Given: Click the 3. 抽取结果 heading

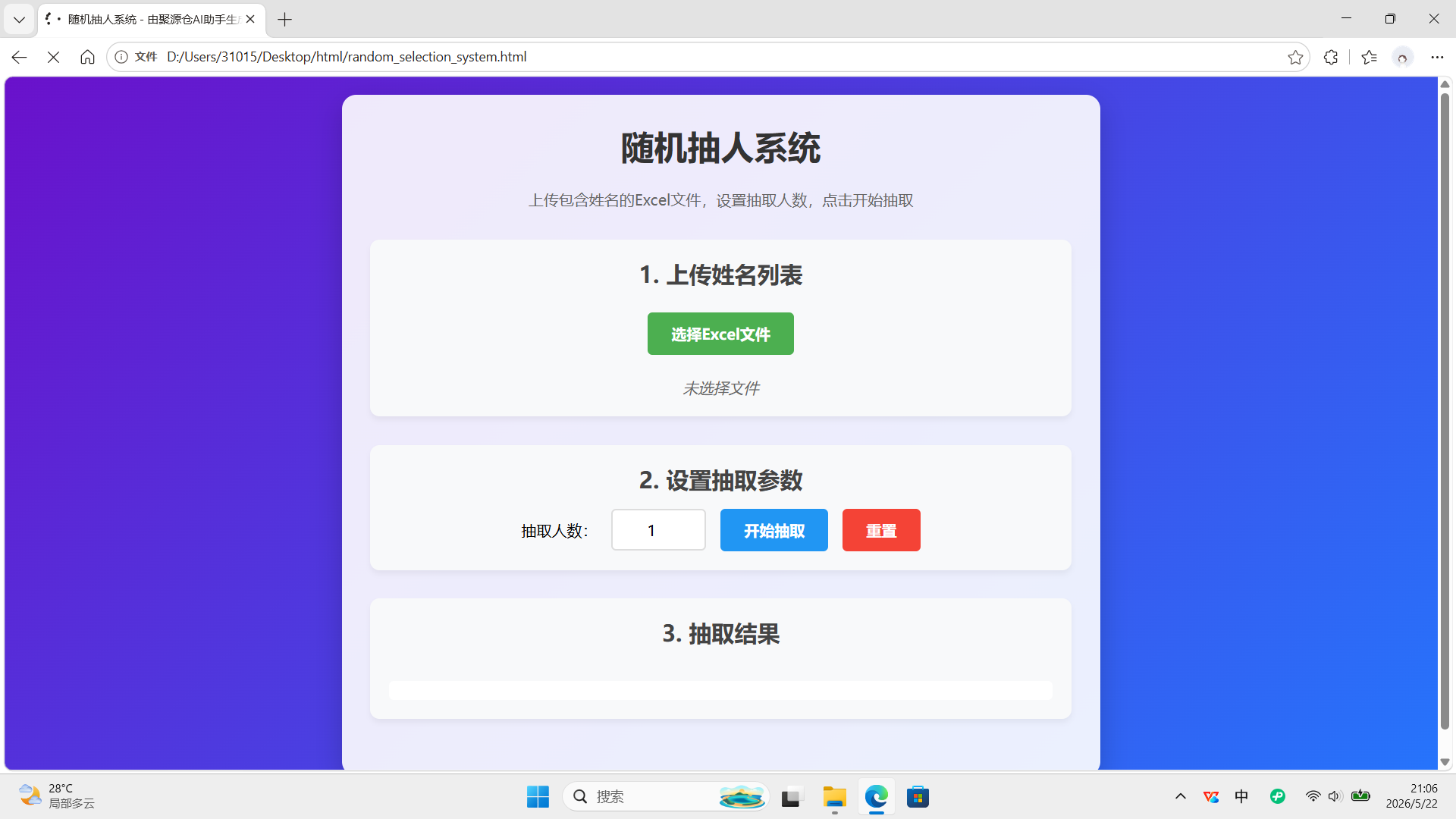Looking at the screenshot, I should coord(720,633).
